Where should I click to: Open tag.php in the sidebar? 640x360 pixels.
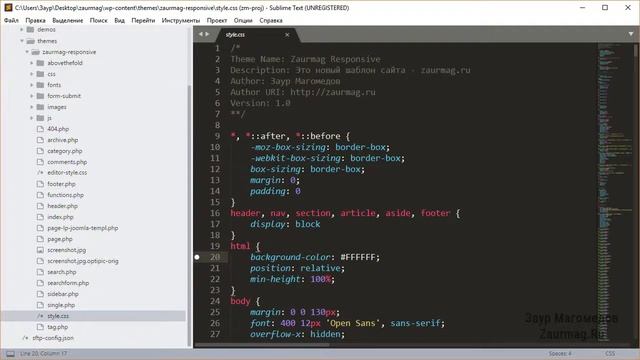click(58, 327)
